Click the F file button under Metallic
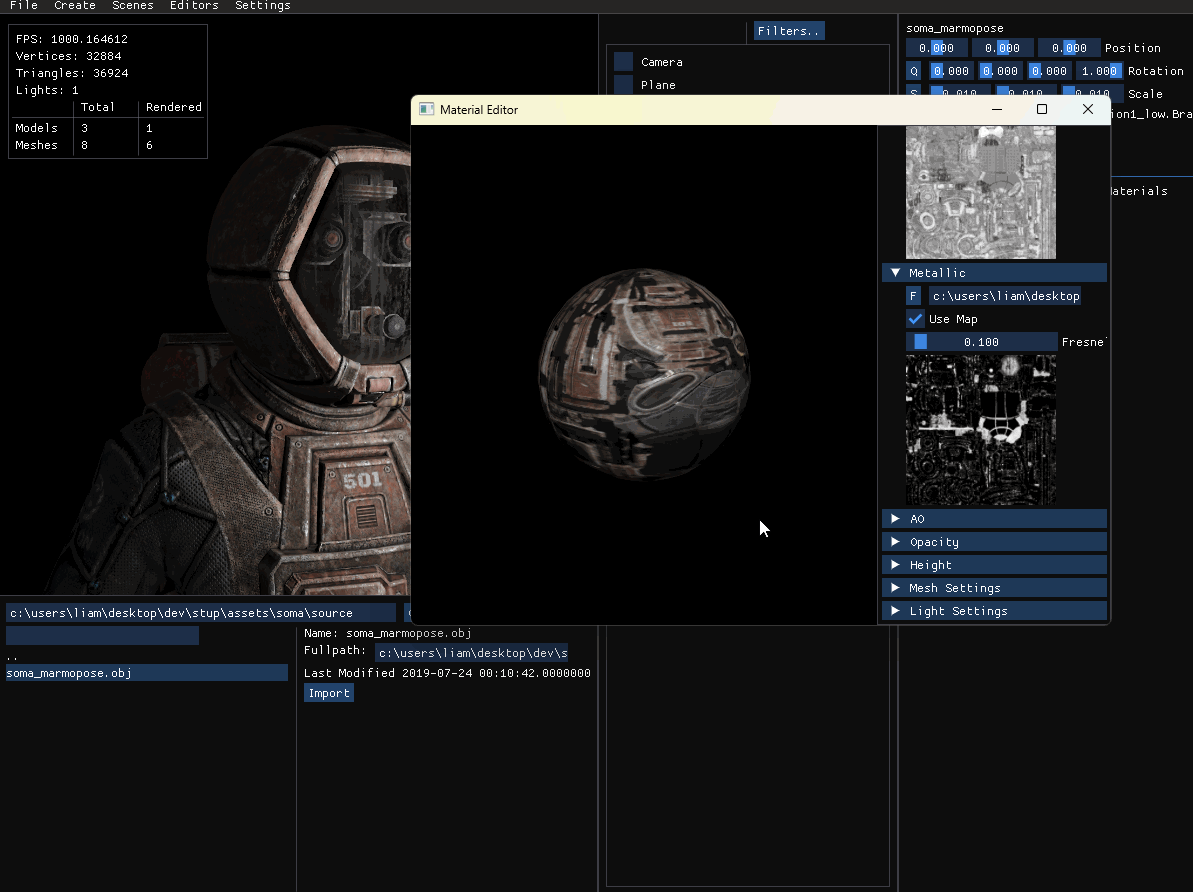This screenshot has width=1193, height=892. click(913, 296)
